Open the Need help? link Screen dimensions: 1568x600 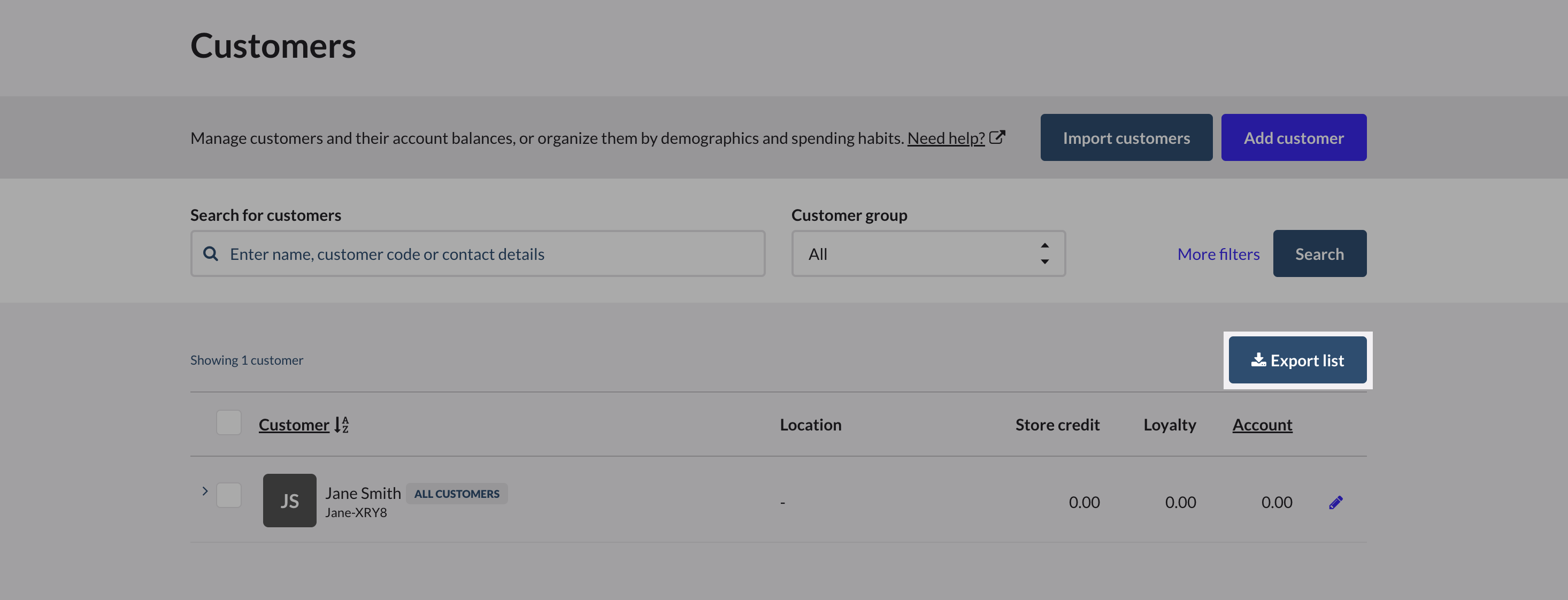tap(946, 139)
